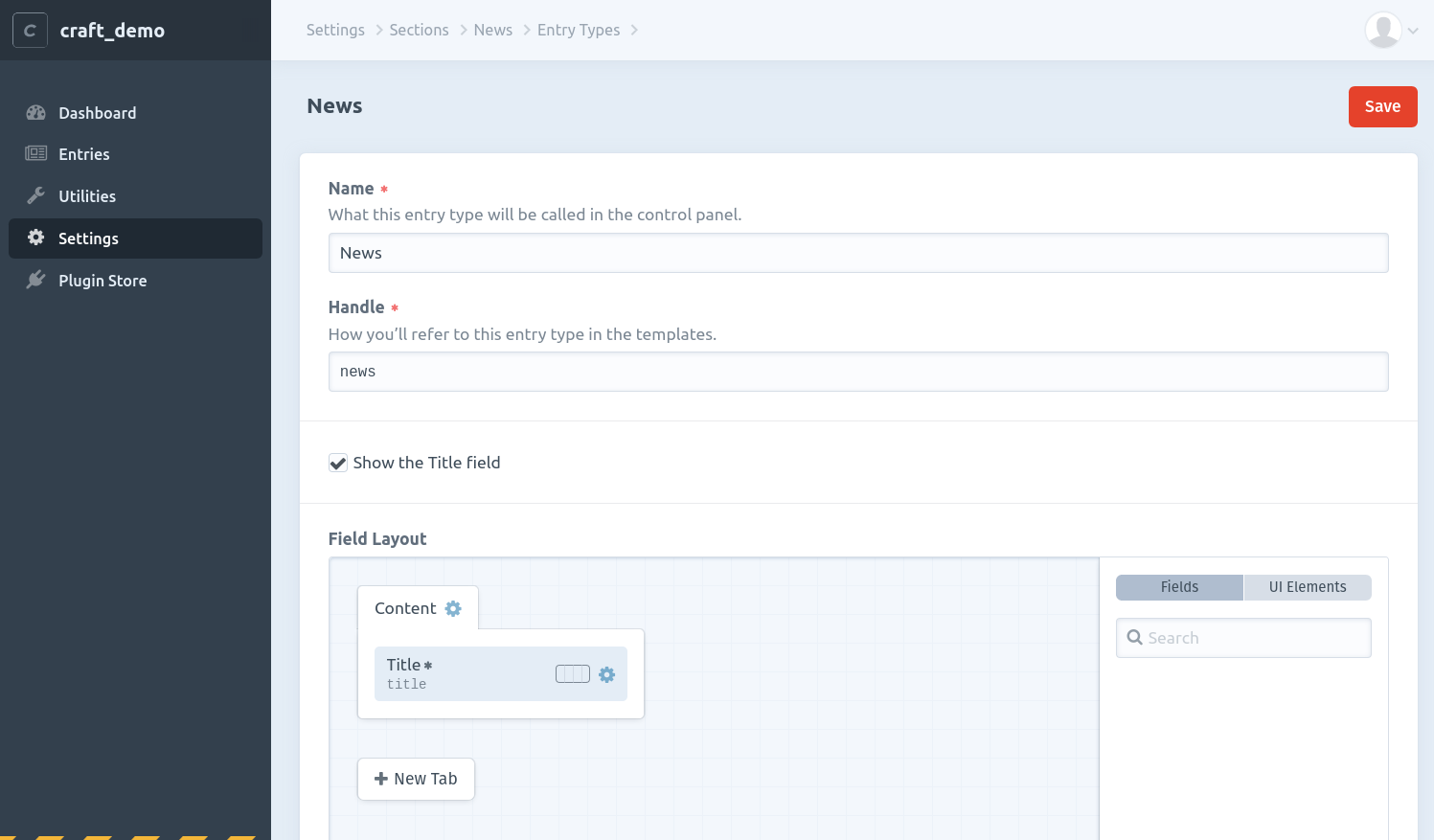The image size is (1434, 840).
Task: Click into the Handle text field
Action: pyautogui.click(x=857, y=372)
